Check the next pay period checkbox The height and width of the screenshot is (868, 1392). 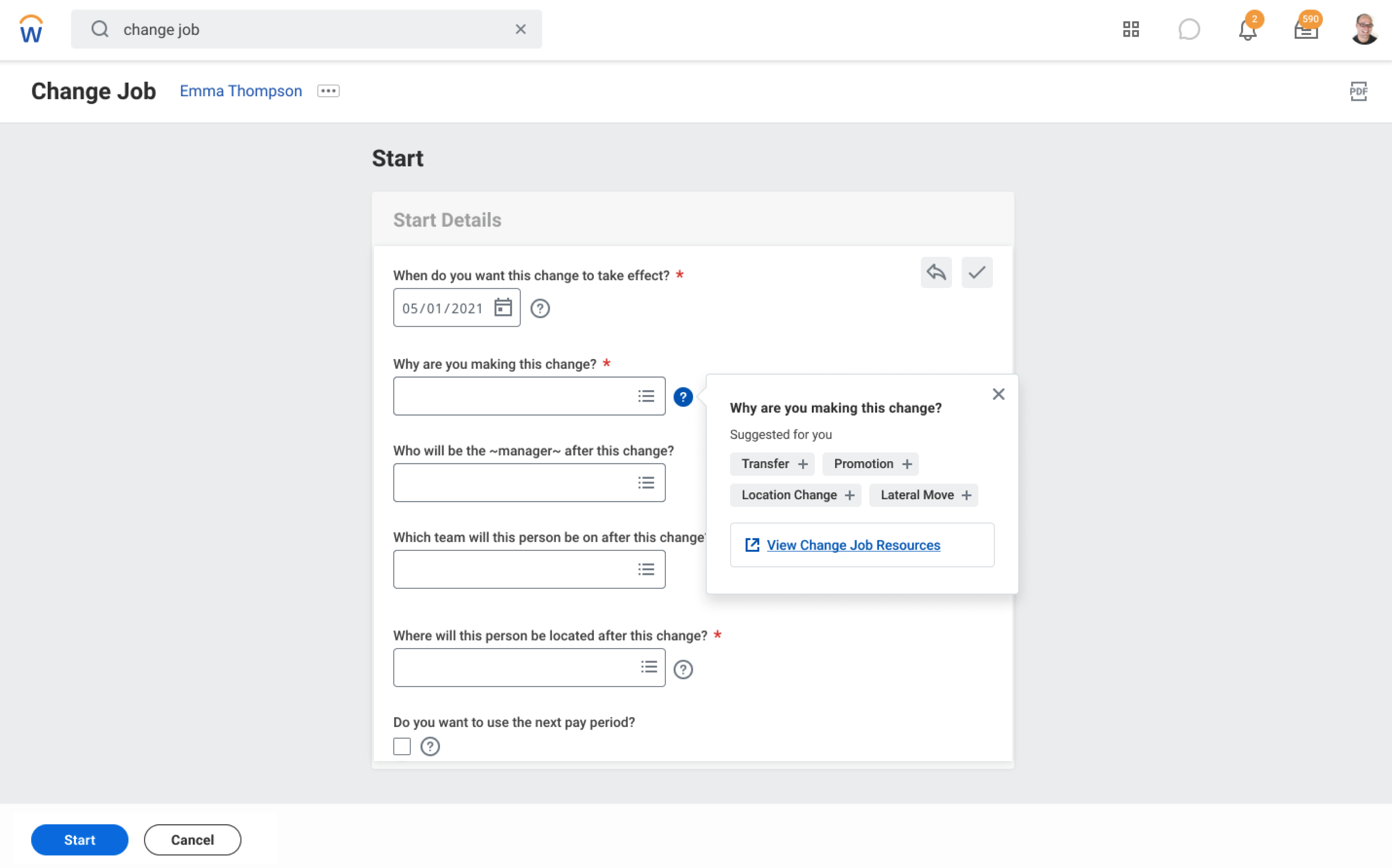coord(402,746)
